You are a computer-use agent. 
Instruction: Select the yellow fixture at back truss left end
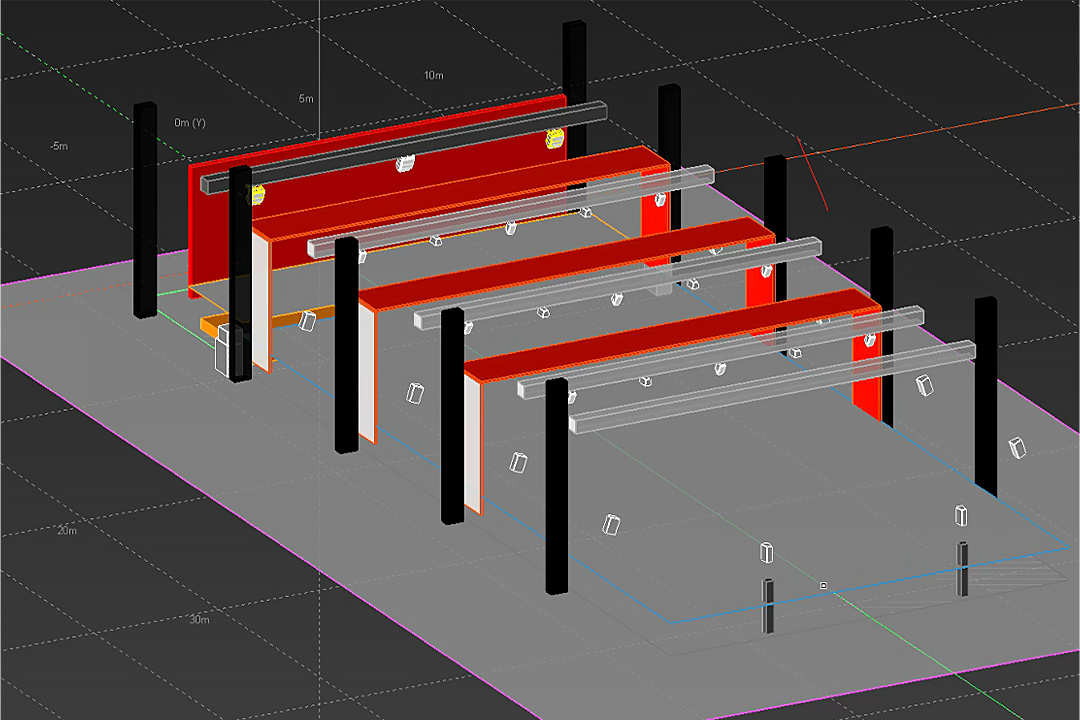coord(257,195)
